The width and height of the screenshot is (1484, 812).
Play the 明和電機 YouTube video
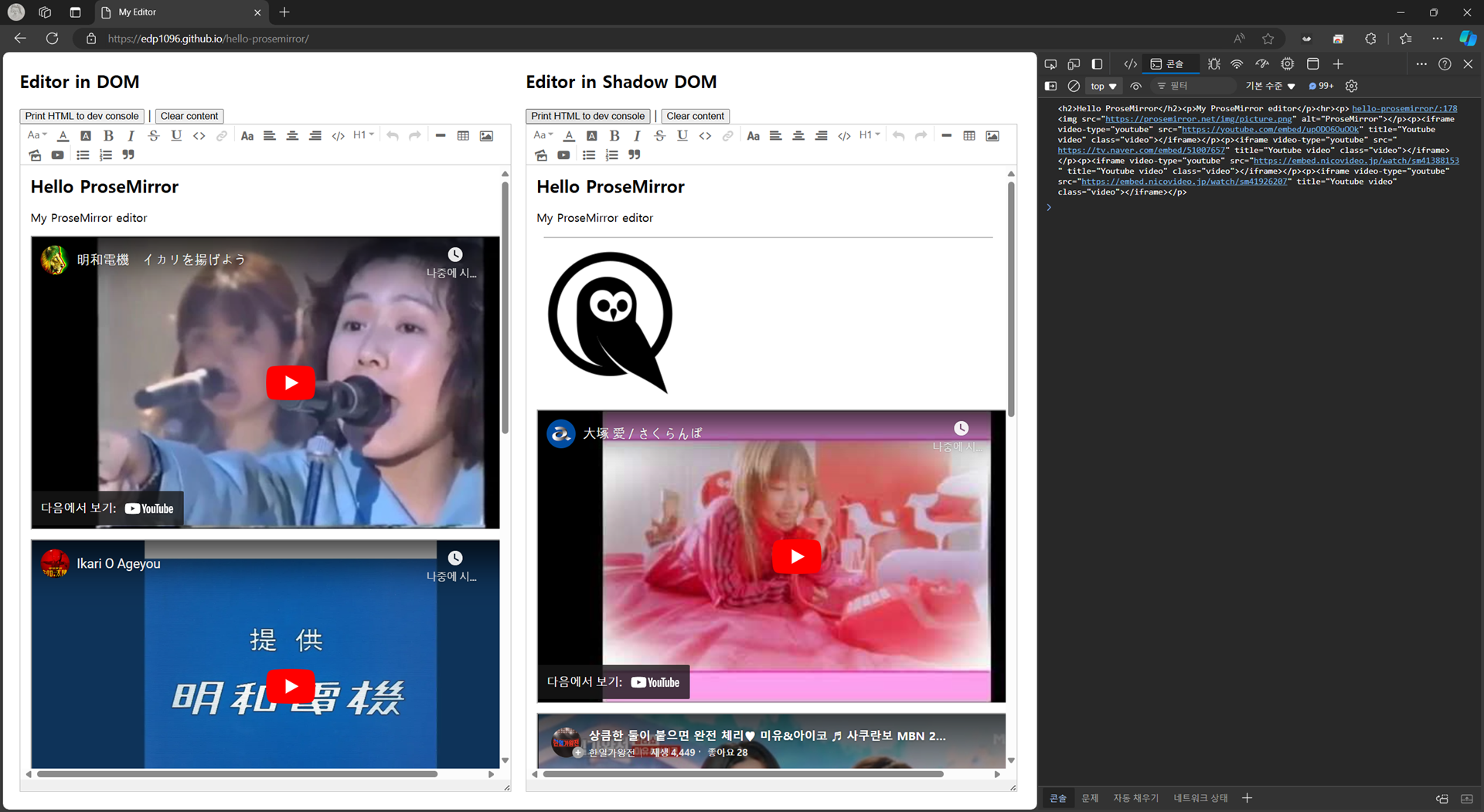290,382
